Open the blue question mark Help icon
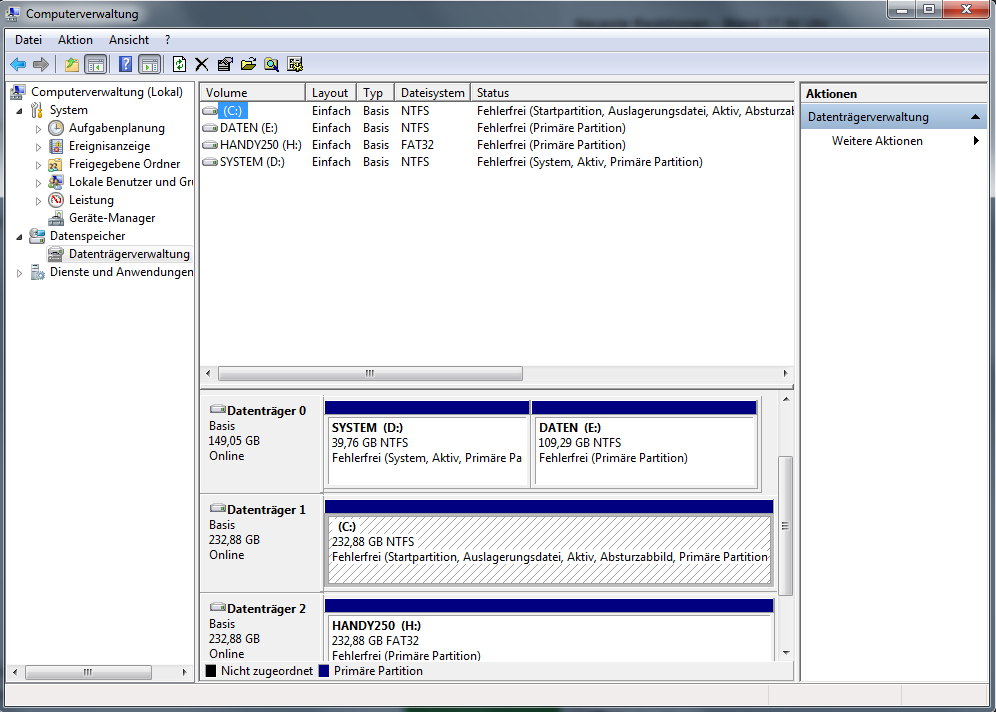Image resolution: width=996 pixels, height=712 pixels. pyautogui.click(x=126, y=64)
